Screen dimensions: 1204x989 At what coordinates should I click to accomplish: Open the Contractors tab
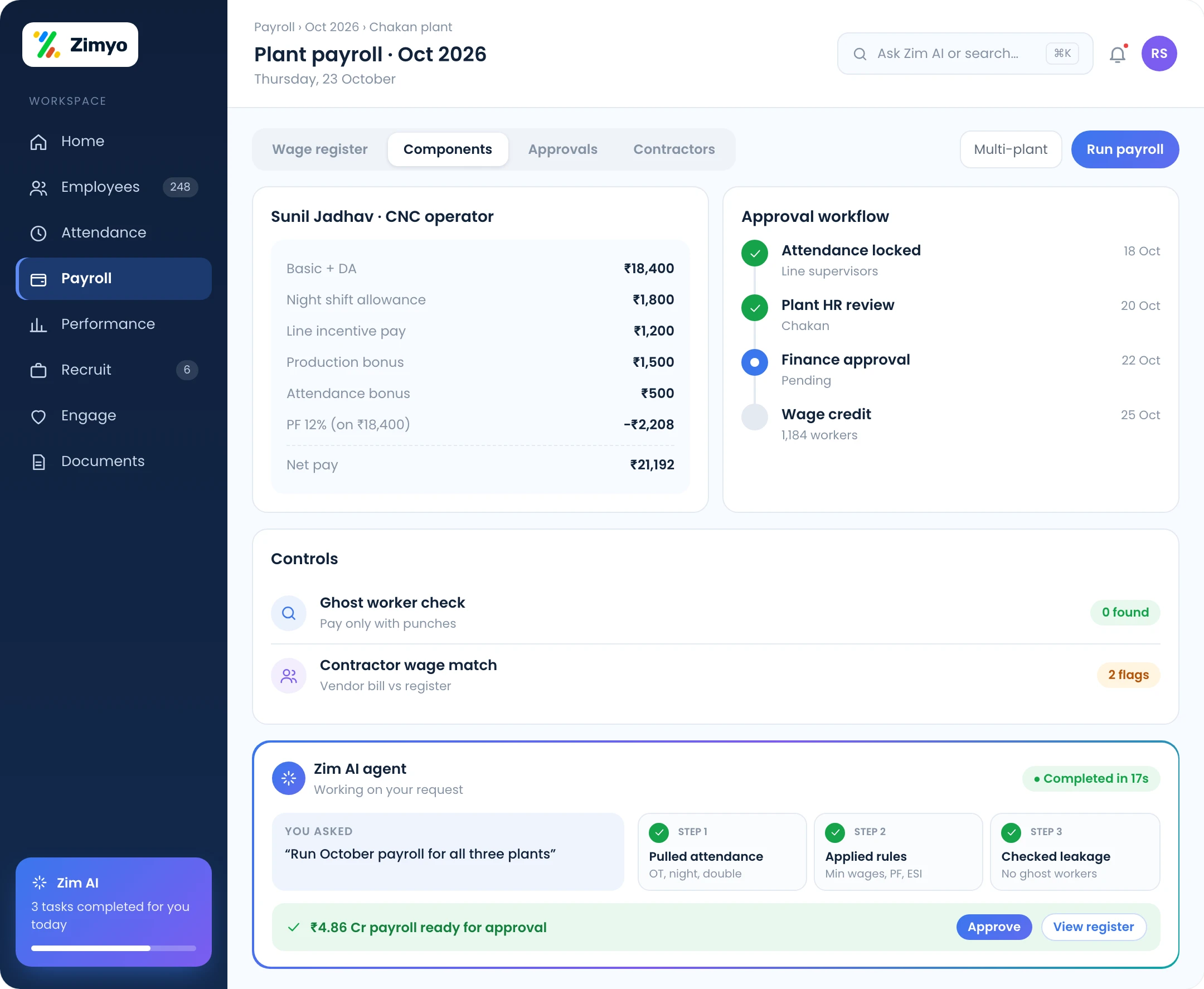tap(674, 149)
